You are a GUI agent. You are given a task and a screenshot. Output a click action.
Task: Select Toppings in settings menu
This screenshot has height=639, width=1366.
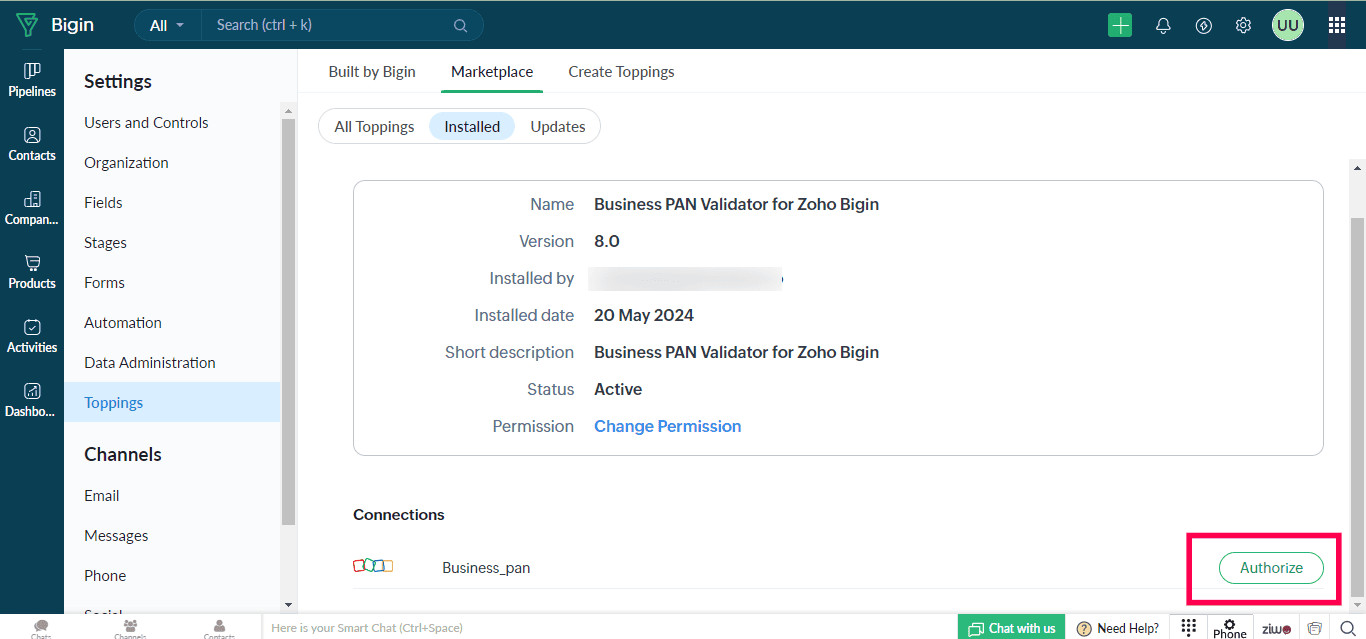(x=172, y=402)
